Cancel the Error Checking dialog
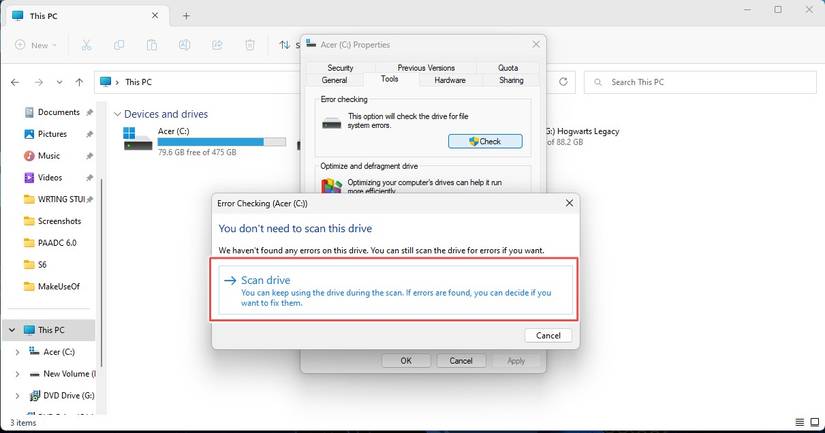The image size is (825, 433). click(548, 336)
